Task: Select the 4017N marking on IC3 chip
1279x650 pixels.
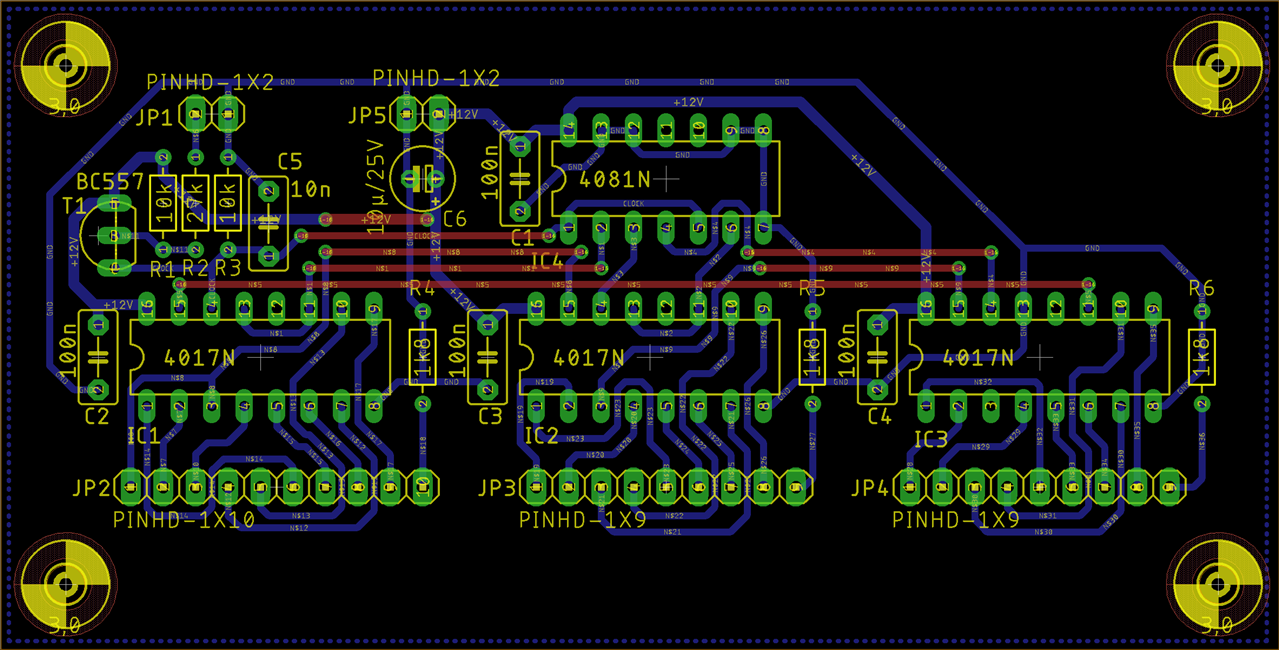Action: [x=977, y=357]
